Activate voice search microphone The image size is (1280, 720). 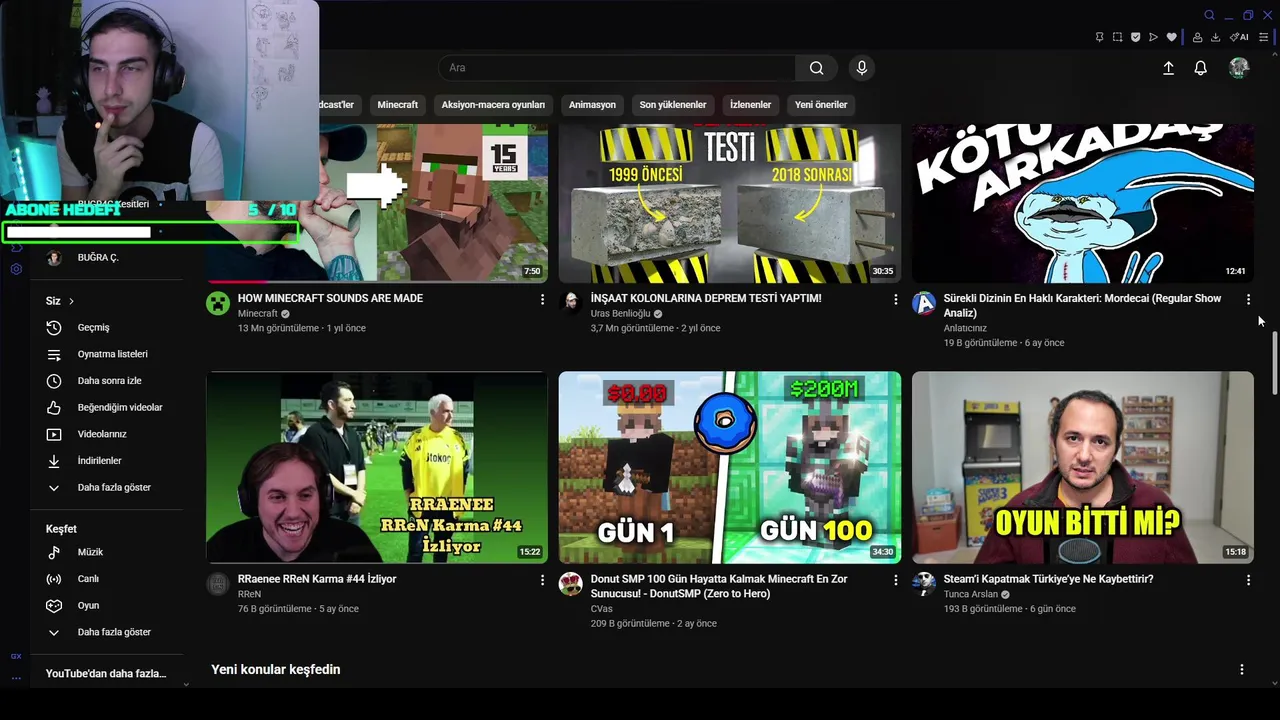point(862,68)
